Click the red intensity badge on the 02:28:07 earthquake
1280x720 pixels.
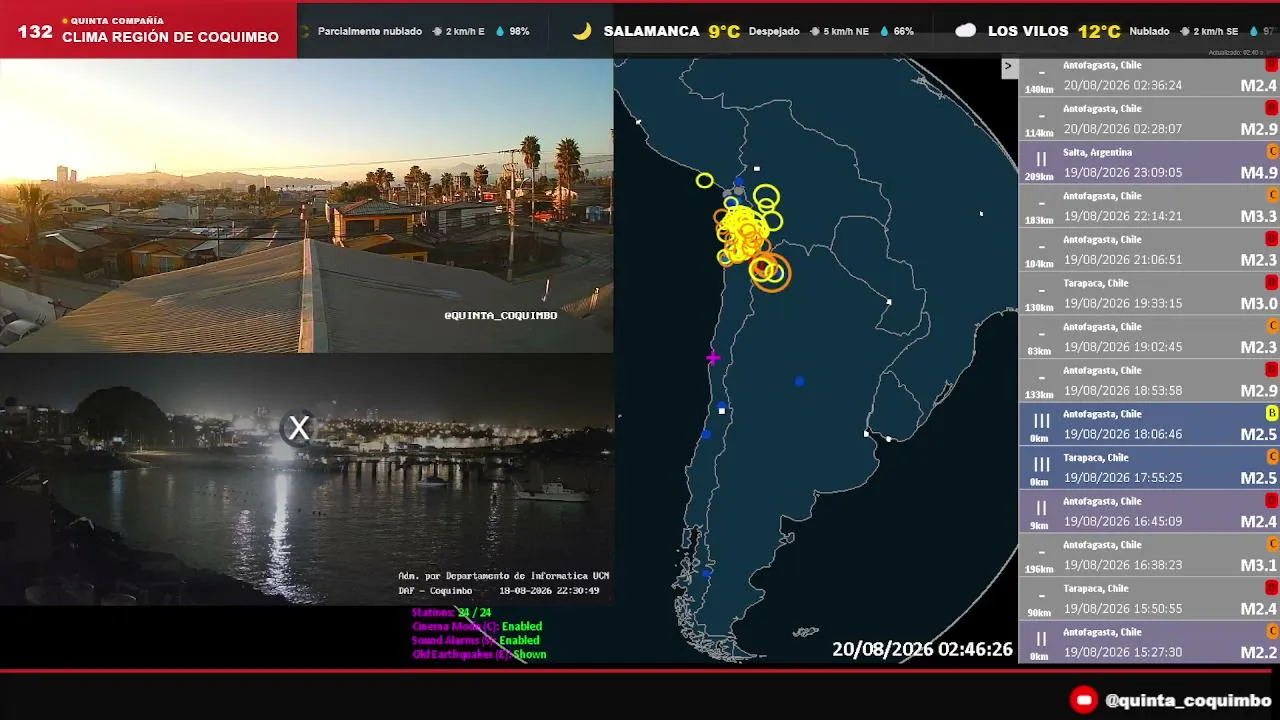(x=1272, y=108)
